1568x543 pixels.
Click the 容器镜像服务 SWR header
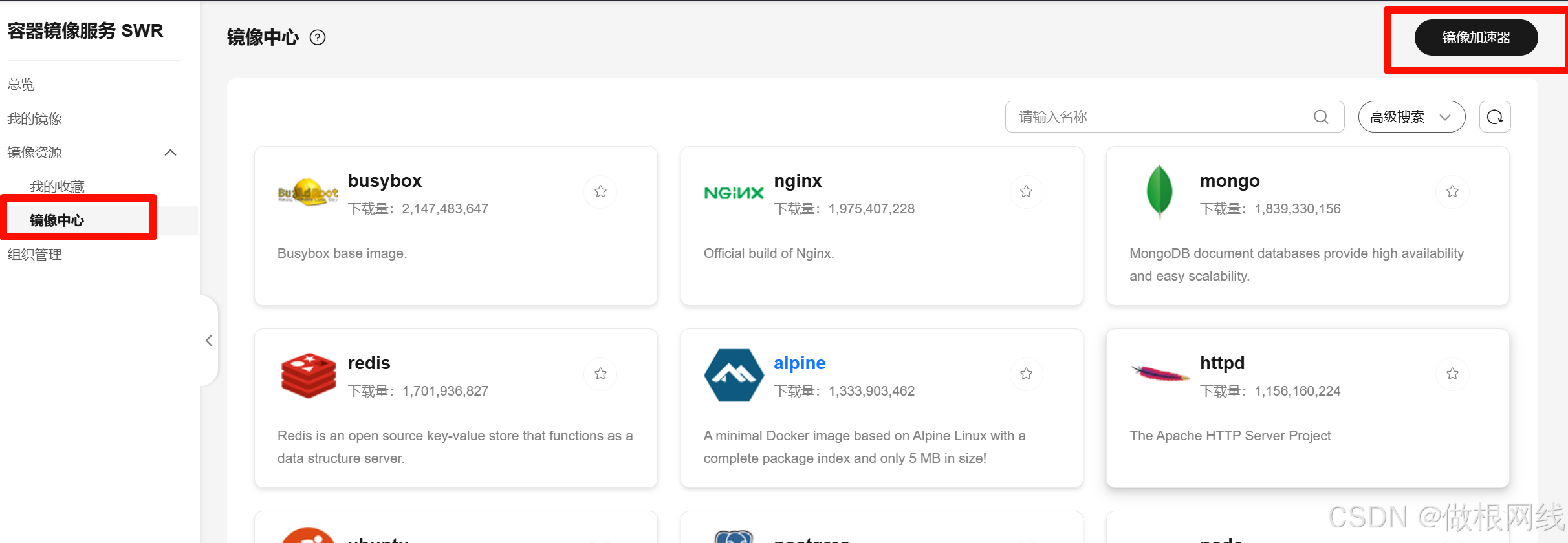click(85, 30)
